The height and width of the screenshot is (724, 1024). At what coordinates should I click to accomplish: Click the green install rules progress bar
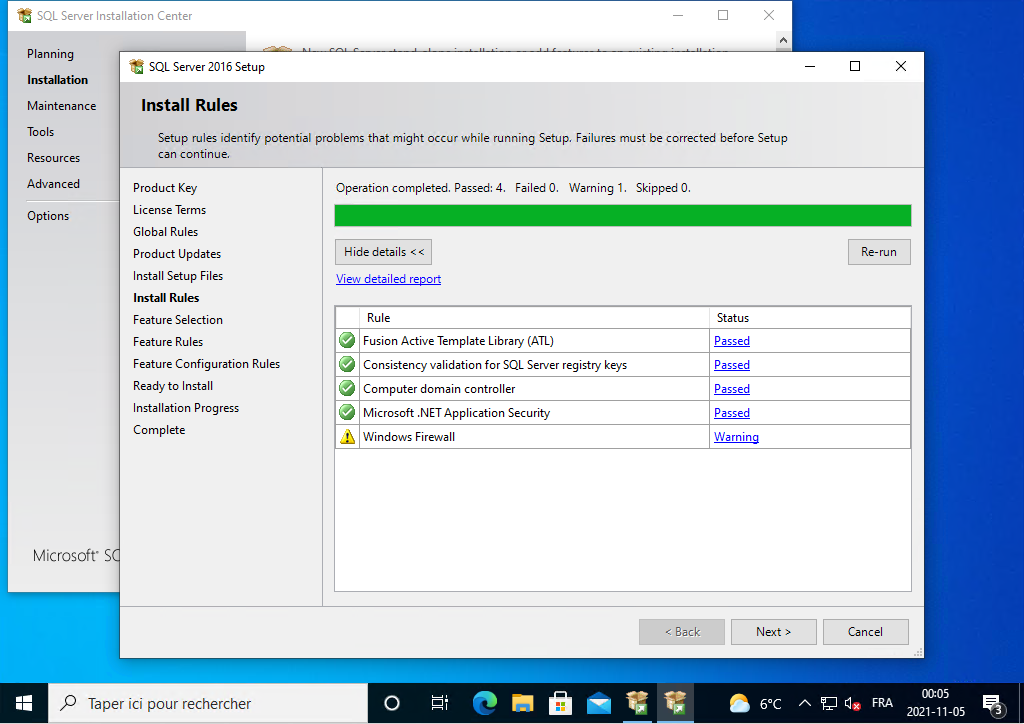[622, 215]
